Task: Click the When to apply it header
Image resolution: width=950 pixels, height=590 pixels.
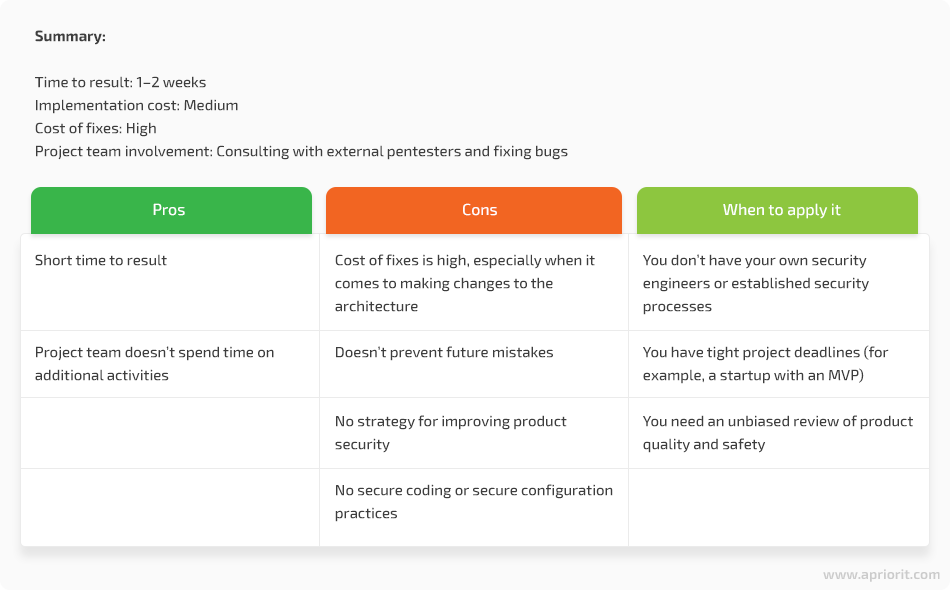Action: (x=777, y=210)
